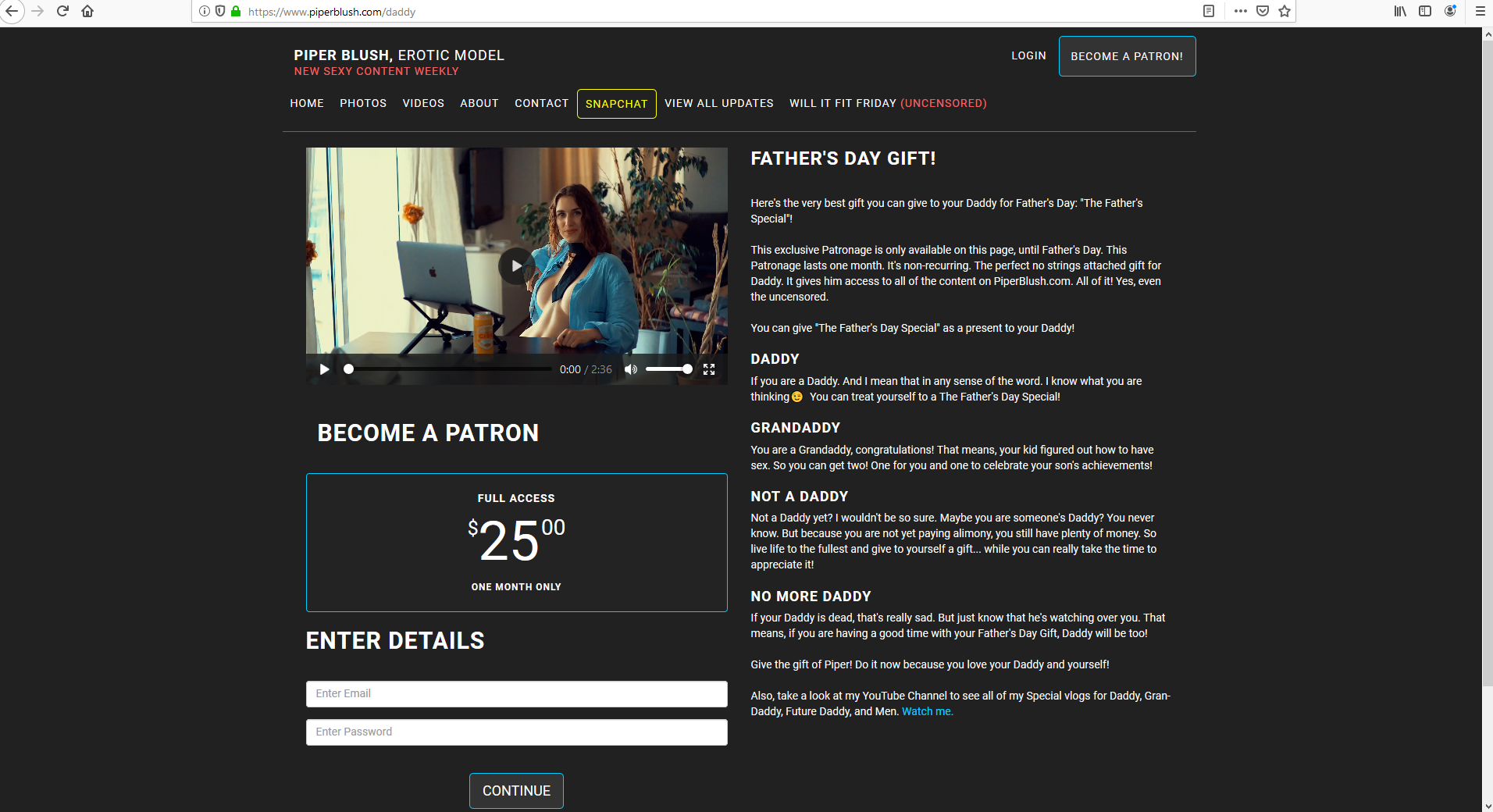The image size is (1493, 812).
Task: Play the video using center play button
Action: [516, 266]
